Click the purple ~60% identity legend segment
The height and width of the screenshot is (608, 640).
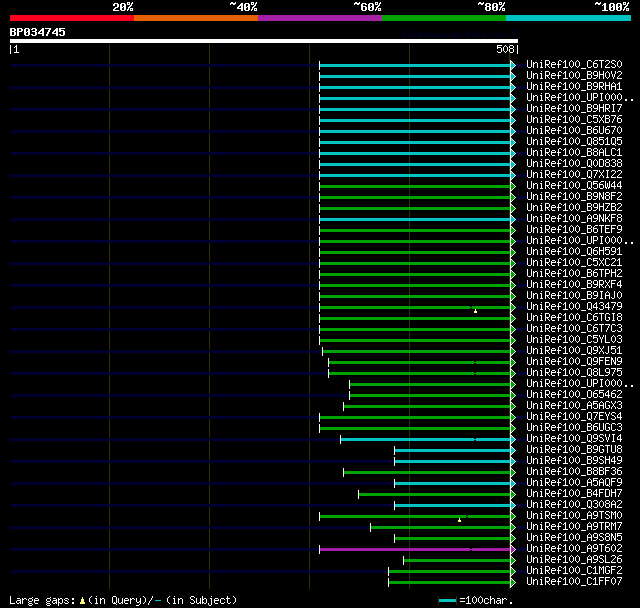(x=320, y=18)
